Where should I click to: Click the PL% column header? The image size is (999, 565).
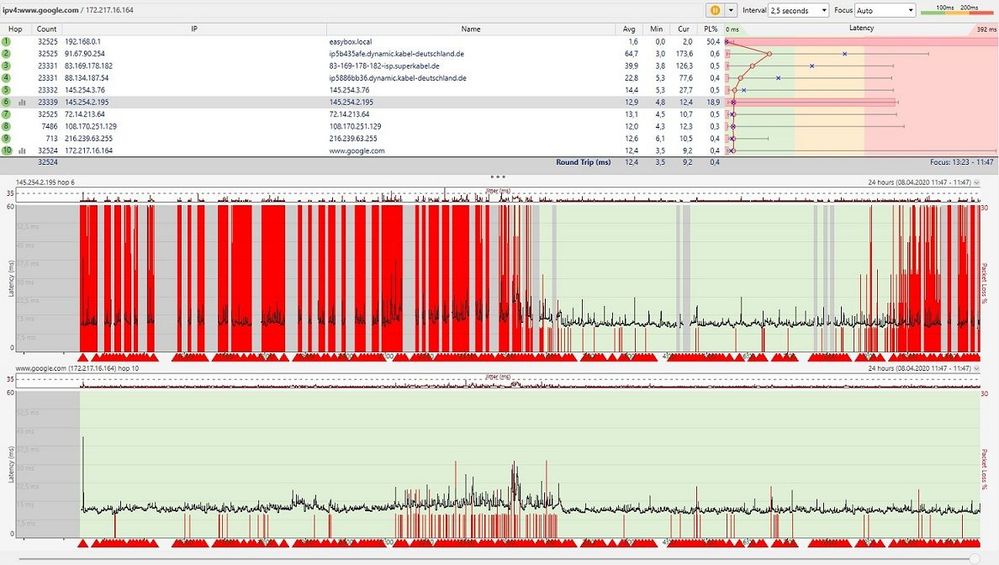710,29
